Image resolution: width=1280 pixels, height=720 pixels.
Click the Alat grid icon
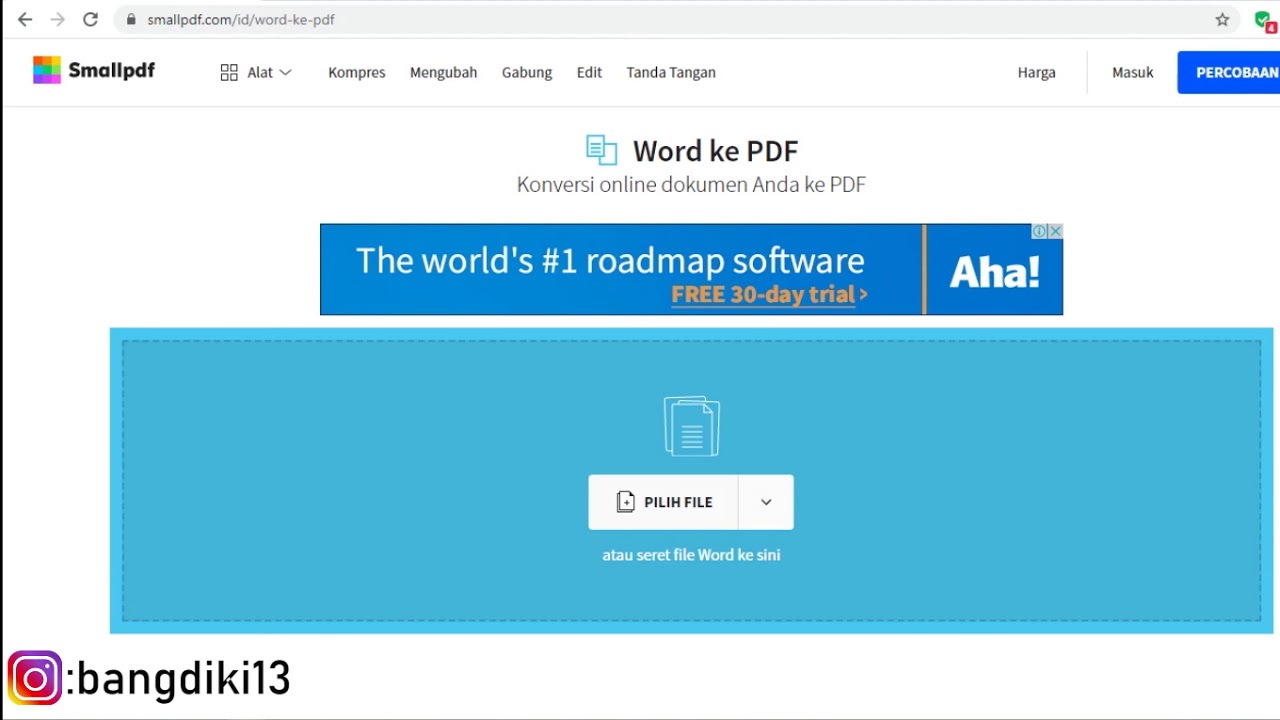click(x=229, y=72)
